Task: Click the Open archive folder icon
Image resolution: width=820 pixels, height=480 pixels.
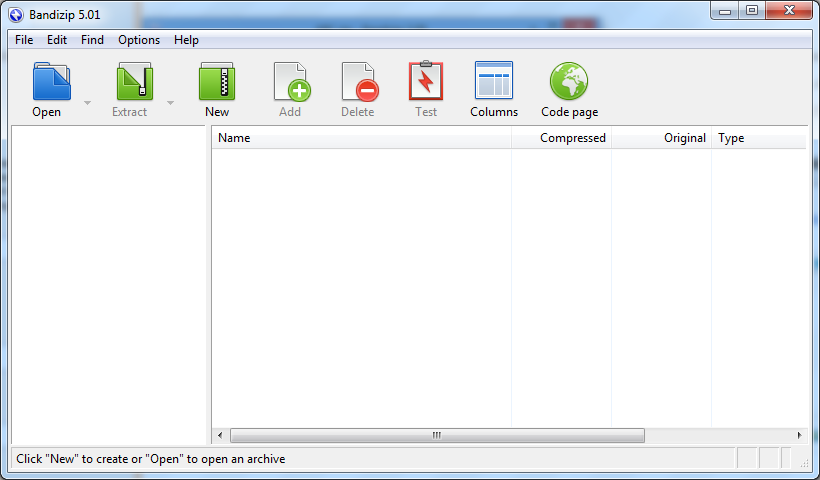Action: (x=51, y=81)
